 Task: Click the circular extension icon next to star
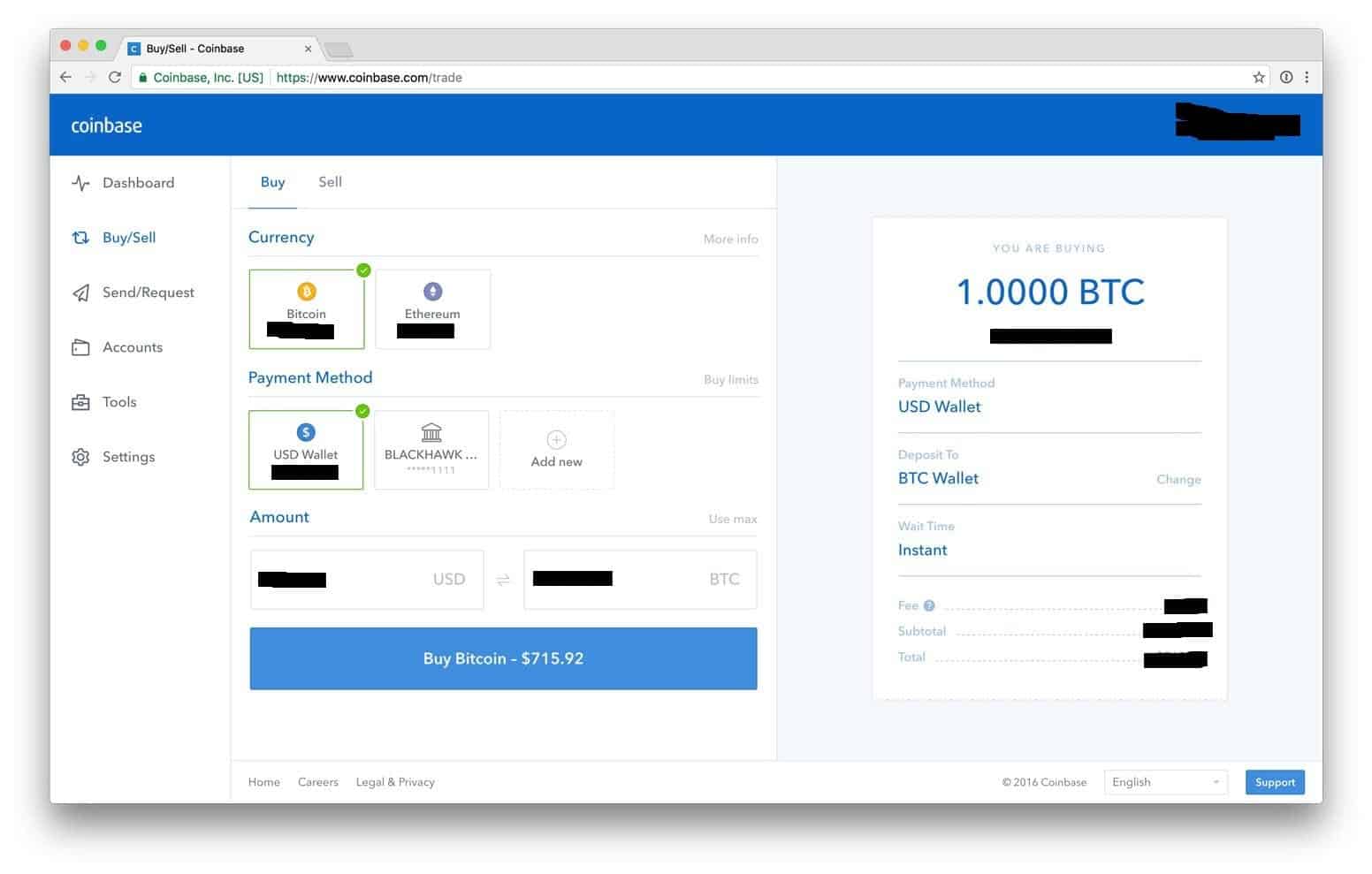click(1286, 78)
